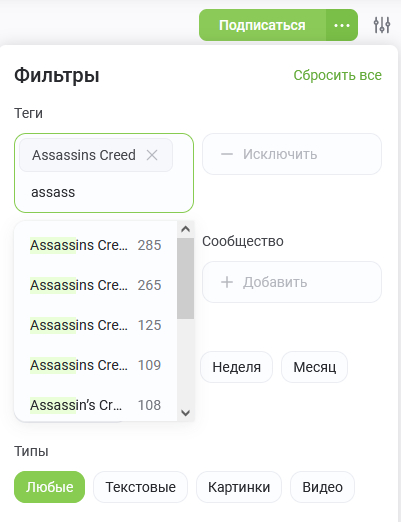
Task: Click the tag suggestions scrollbar thumb
Action: point(186,278)
